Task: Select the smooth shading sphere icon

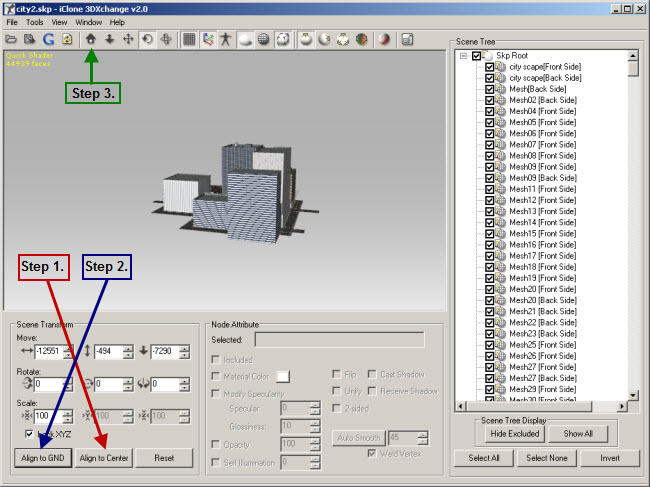Action: click(245, 39)
